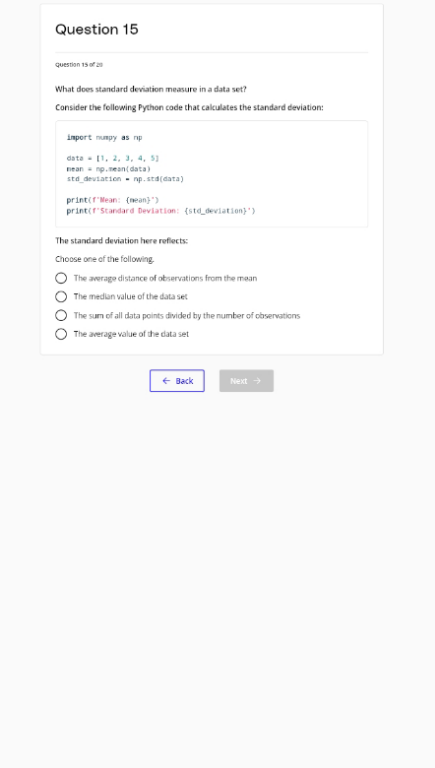Screen dimensions: 435x768
Task: Click the 'import numpy as np' code line
Action: coord(104,138)
